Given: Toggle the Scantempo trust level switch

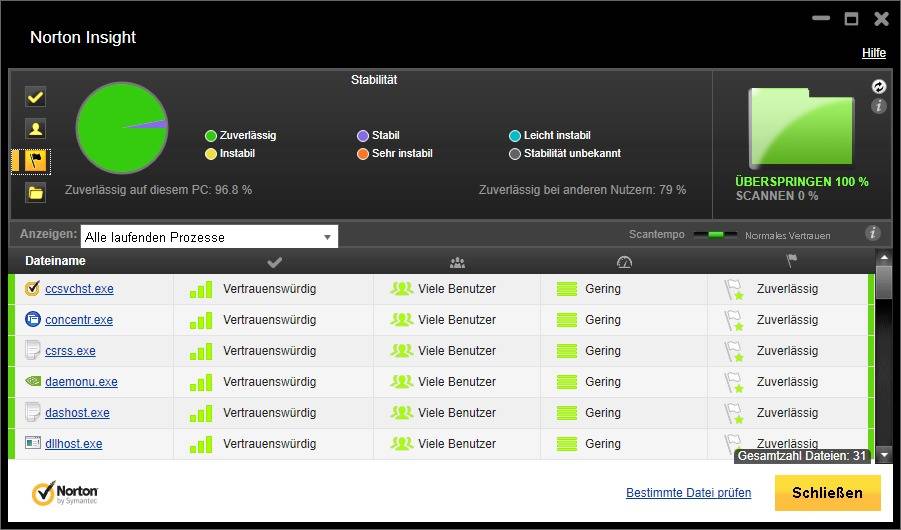Looking at the screenshot, I should click(x=715, y=235).
